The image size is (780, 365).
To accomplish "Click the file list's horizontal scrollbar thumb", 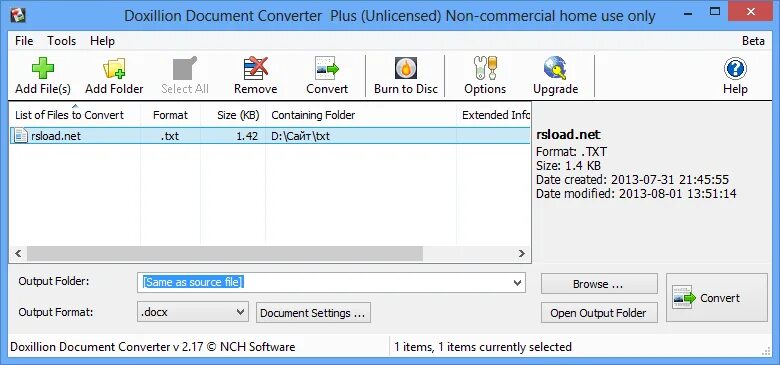I will click(x=225, y=254).
